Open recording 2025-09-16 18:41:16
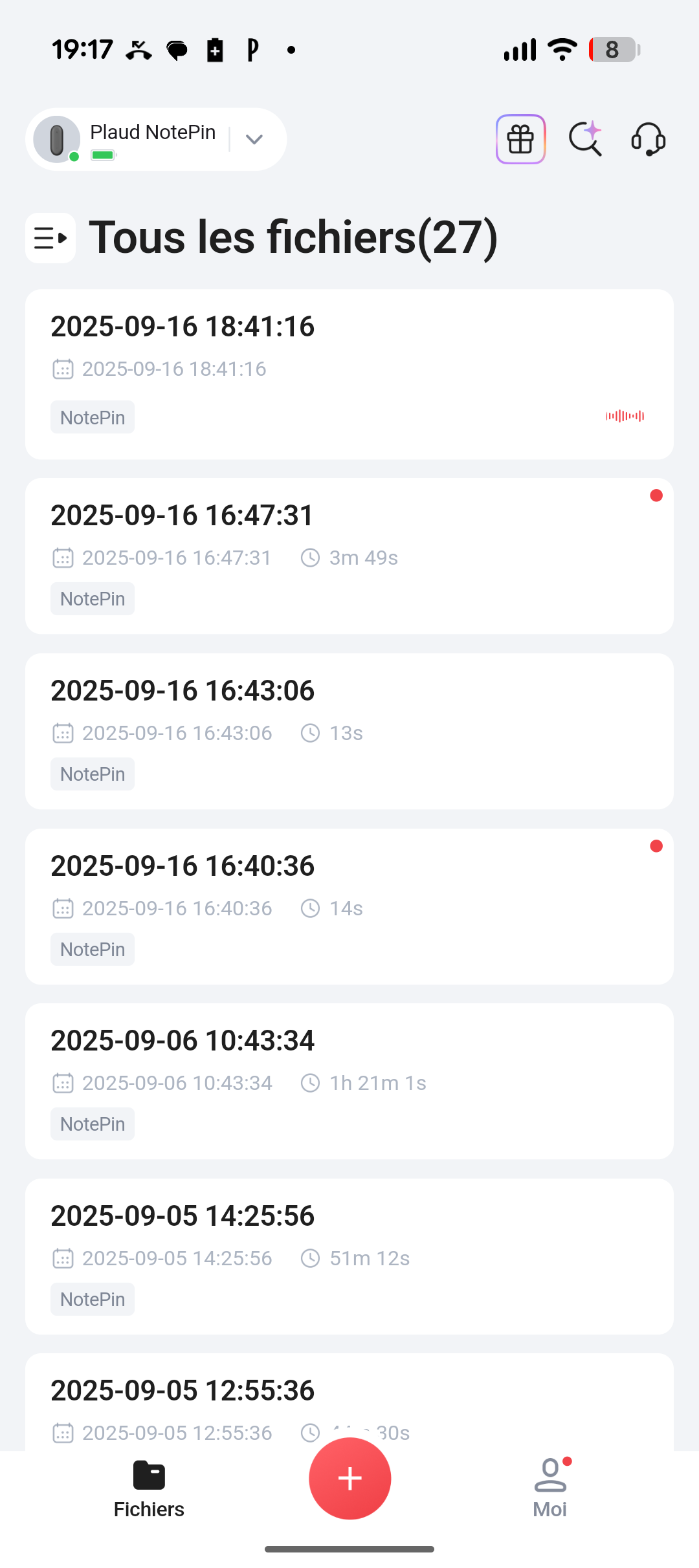 coord(349,375)
